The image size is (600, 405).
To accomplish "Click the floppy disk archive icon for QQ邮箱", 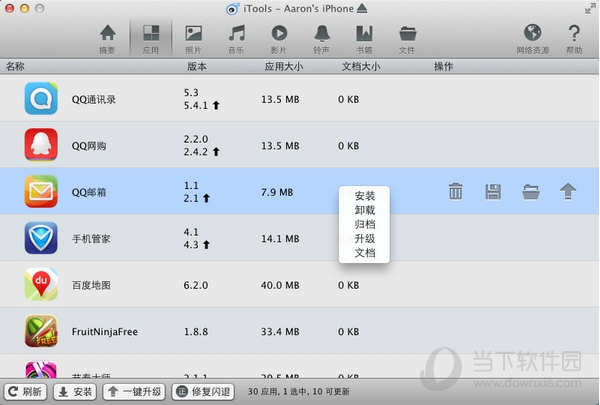I will (x=493, y=191).
